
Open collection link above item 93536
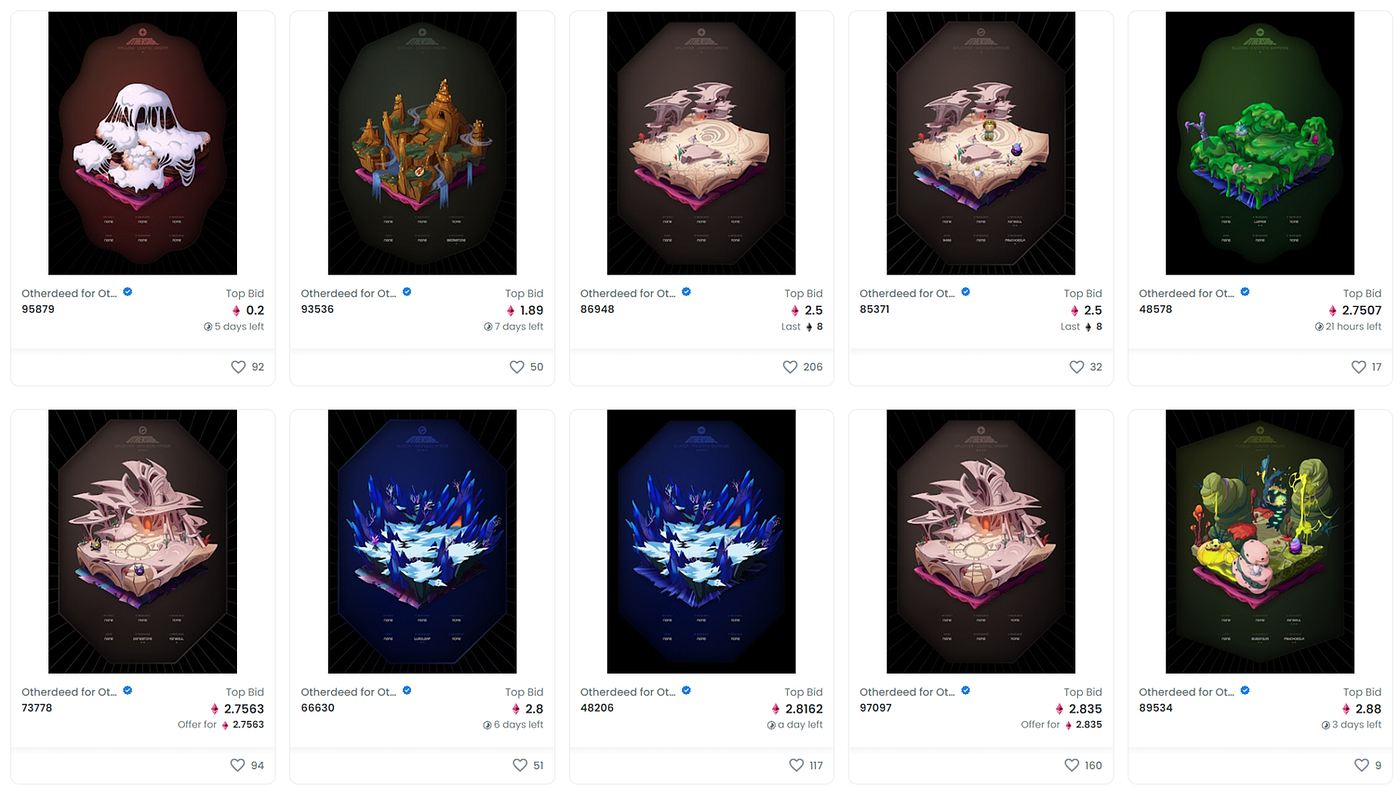348,293
